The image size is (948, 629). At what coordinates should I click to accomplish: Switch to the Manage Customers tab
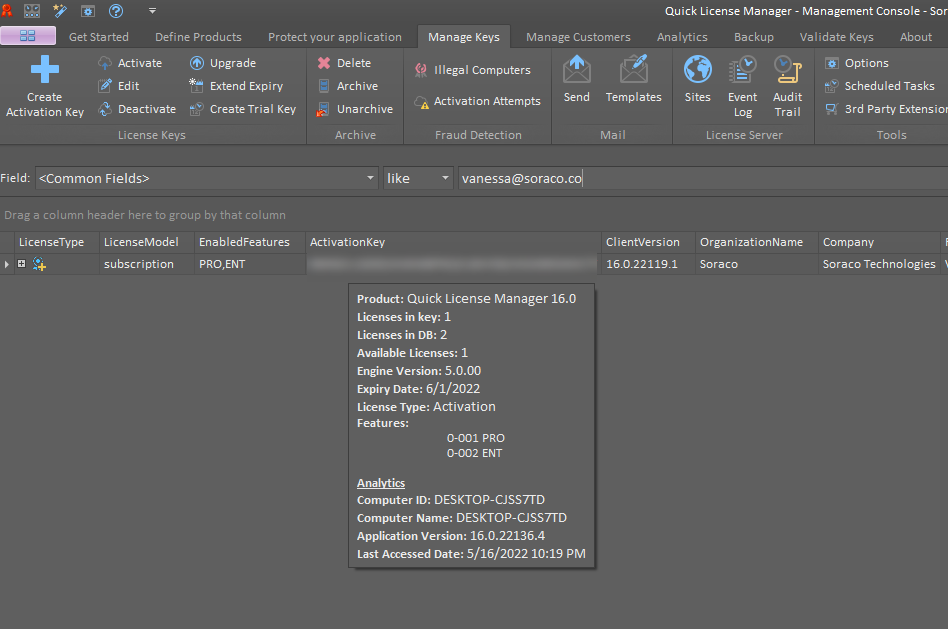tap(578, 36)
